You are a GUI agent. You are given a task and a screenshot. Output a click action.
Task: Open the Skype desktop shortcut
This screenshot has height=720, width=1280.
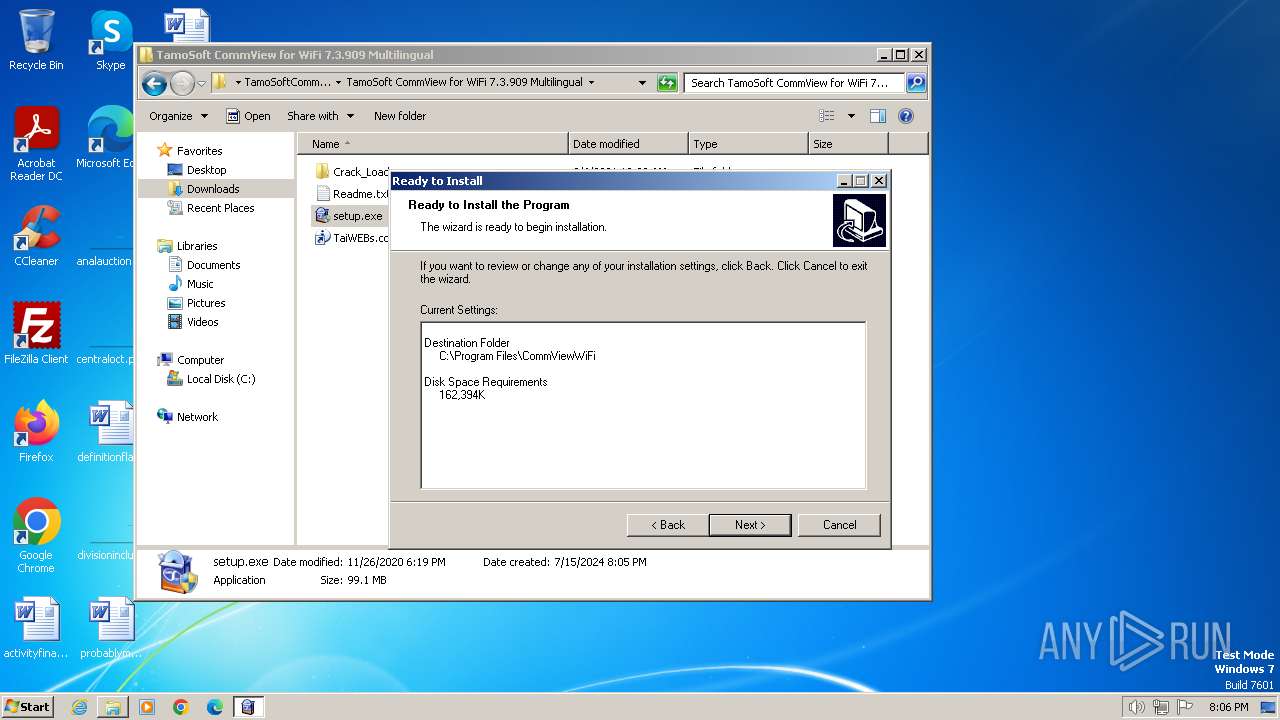tap(110, 40)
